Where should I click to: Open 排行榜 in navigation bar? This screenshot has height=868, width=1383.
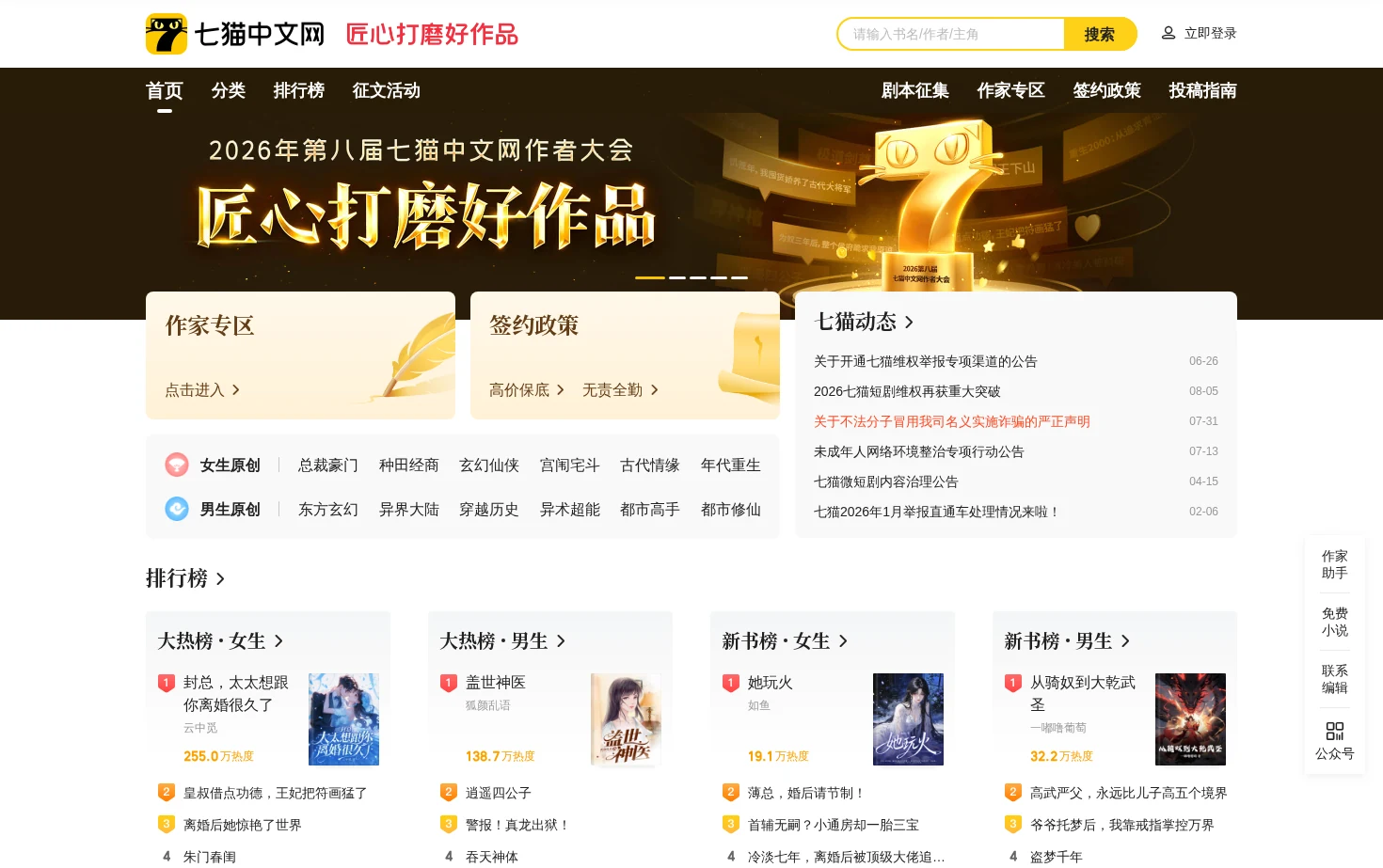coord(299,90)
